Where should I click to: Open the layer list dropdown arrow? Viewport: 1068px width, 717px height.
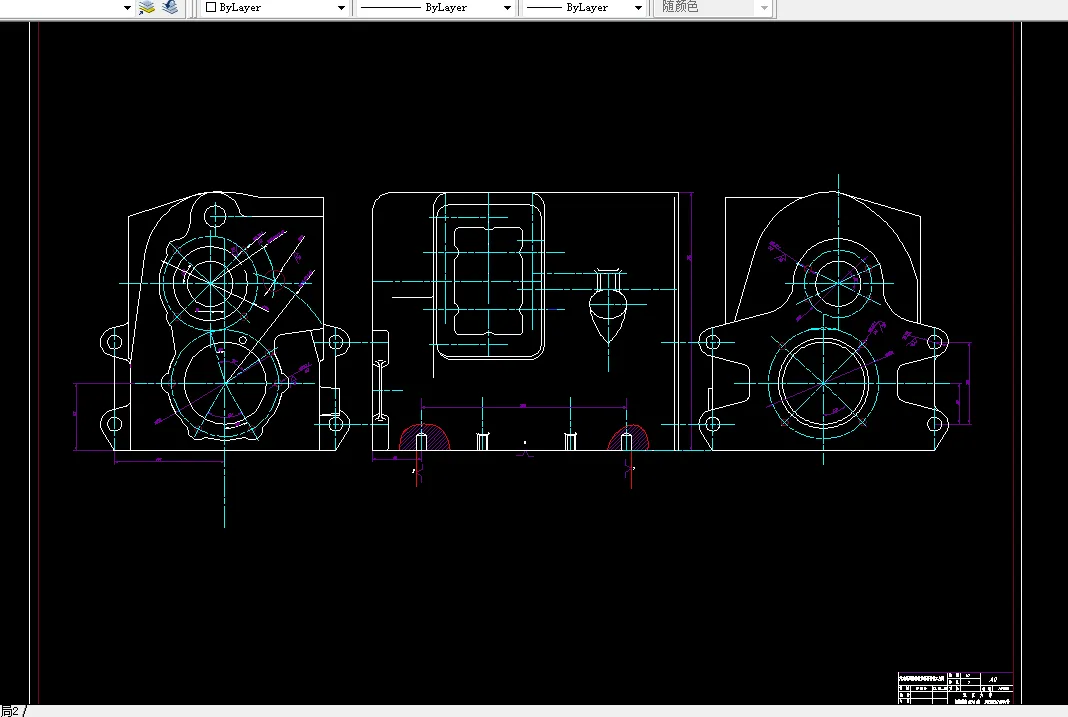[127, 8]
